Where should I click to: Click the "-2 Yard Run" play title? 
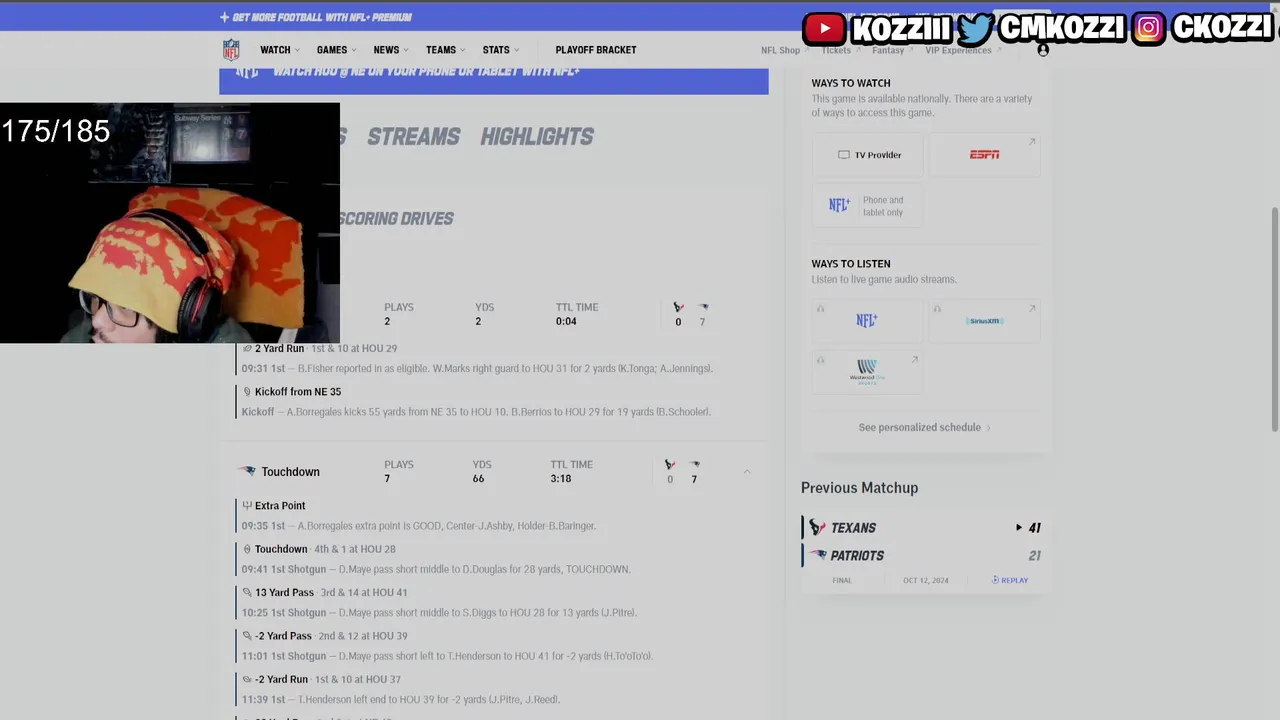click(281, 679)
